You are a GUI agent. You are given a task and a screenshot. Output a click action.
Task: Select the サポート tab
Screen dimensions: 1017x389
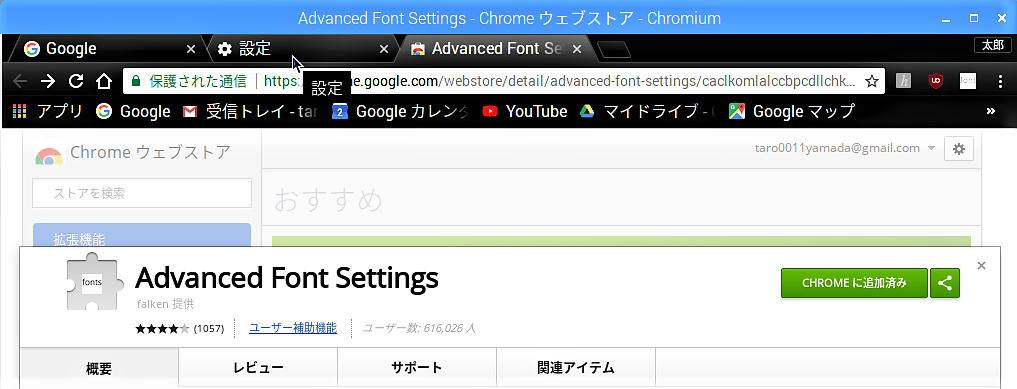[x=417, y=368]
